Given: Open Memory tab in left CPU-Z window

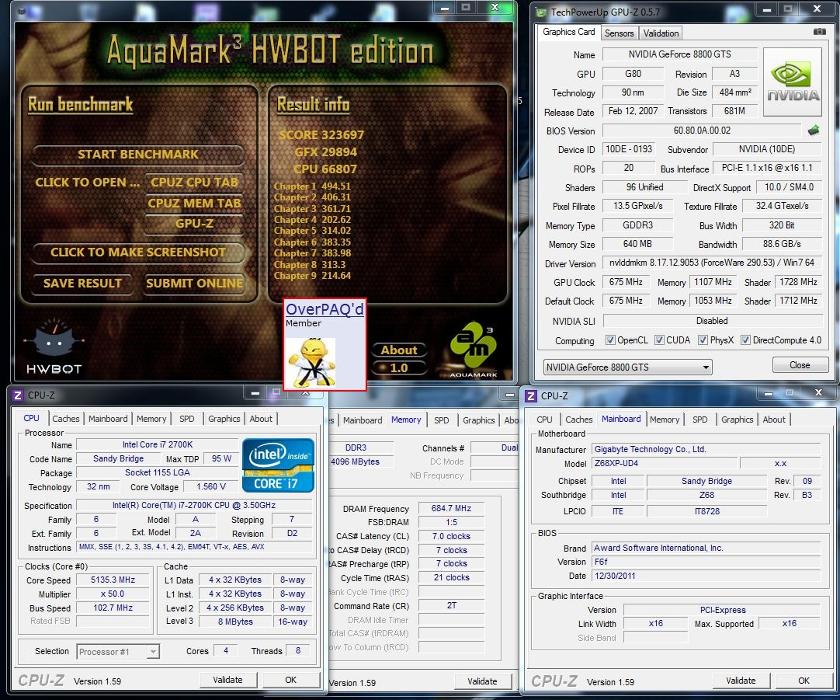Looking at the screenshot, I should [x=151, y=419].
